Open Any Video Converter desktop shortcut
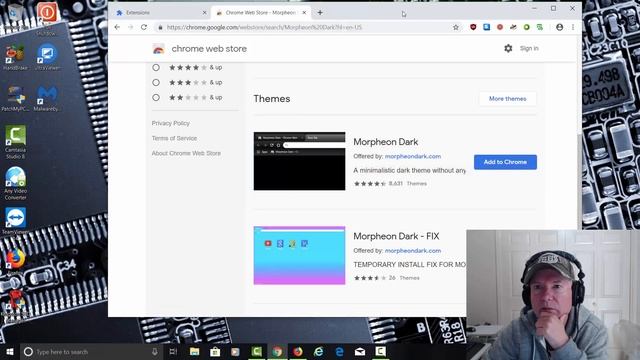The width and height of the screenshot is (640, 360). pyautogui.click(x=16, y=183)
